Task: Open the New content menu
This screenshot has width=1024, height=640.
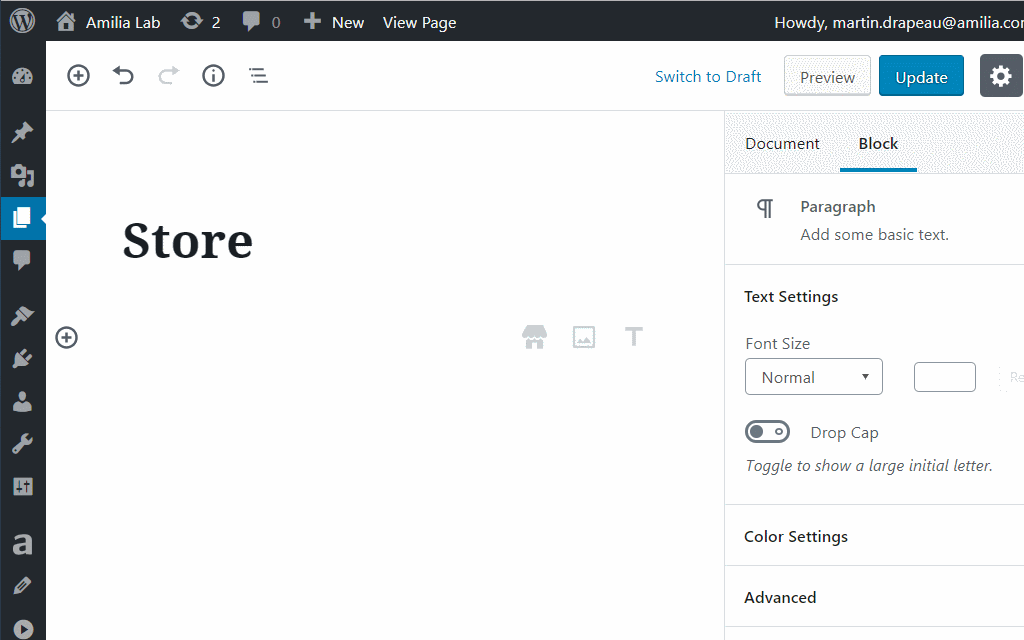Action: pyautogui.click(x=334, y=22)
